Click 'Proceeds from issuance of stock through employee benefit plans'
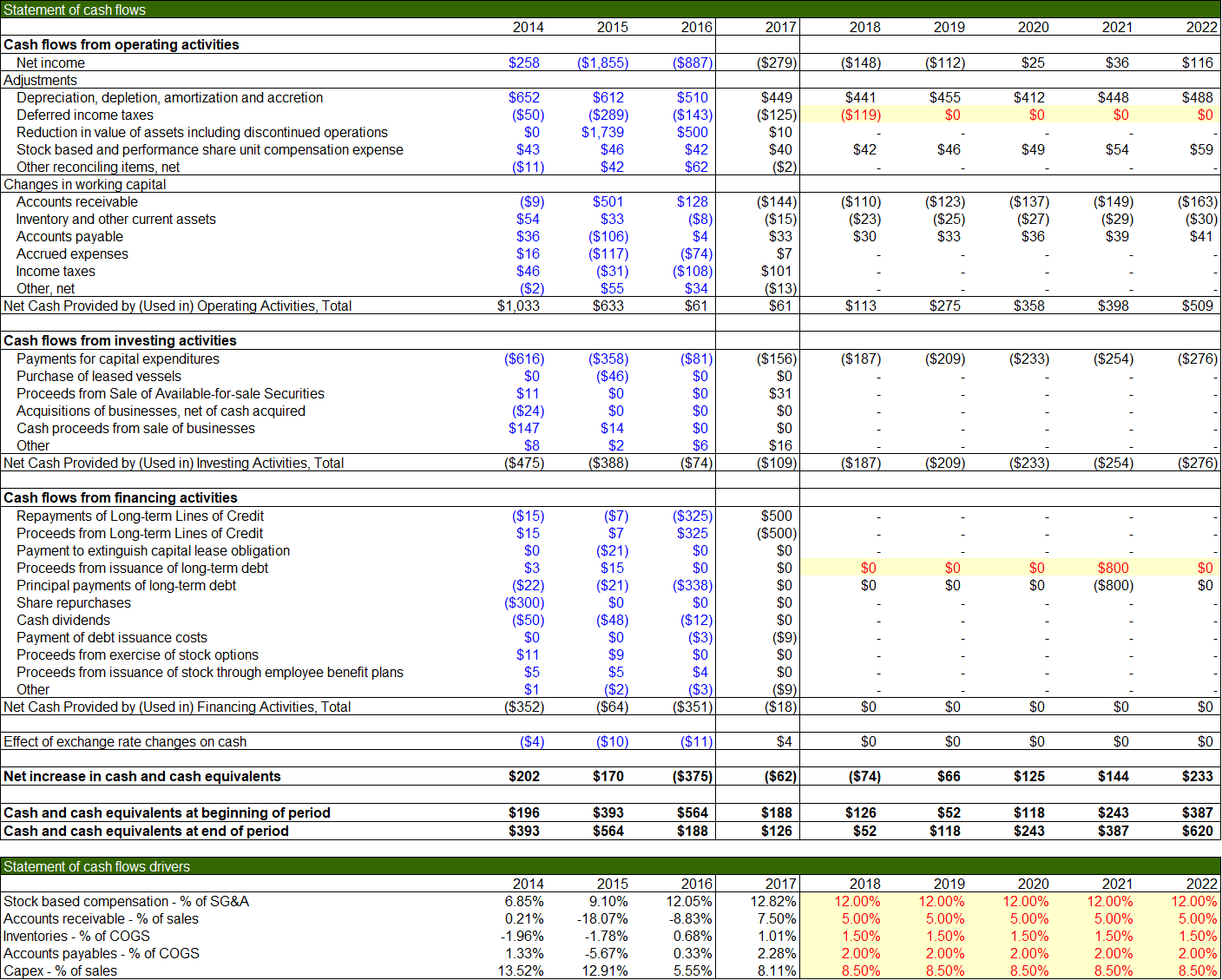 pos(209,672)
